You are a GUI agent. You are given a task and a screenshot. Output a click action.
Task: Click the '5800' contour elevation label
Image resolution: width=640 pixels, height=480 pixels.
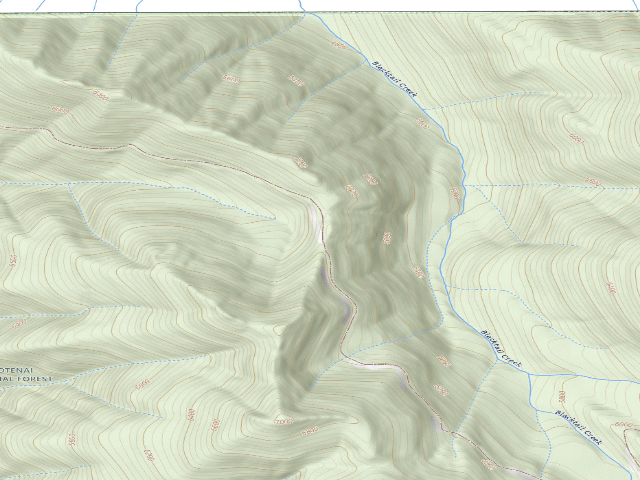(562, 395)
